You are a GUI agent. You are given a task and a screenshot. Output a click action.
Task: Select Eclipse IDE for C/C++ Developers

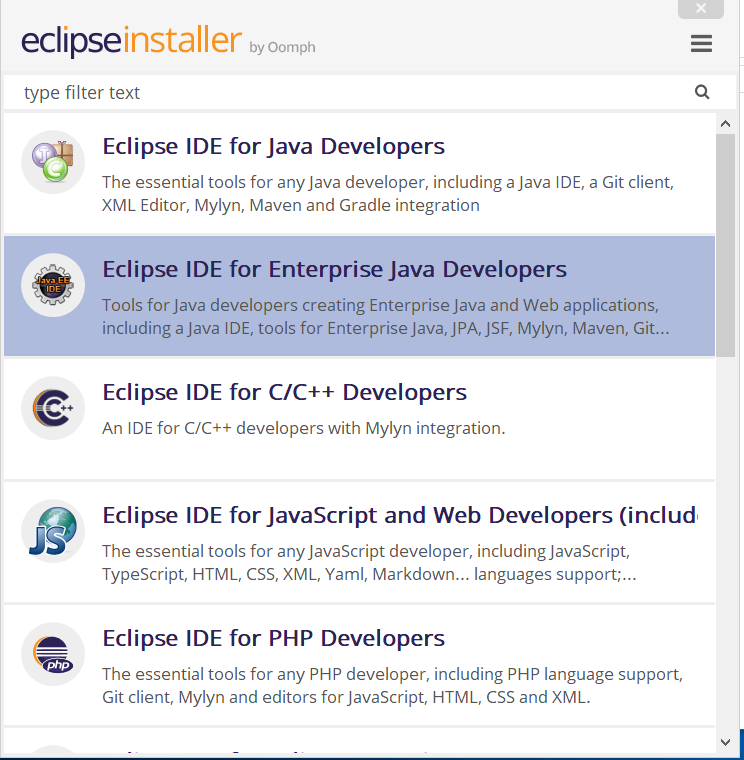(x=359, y=419)
